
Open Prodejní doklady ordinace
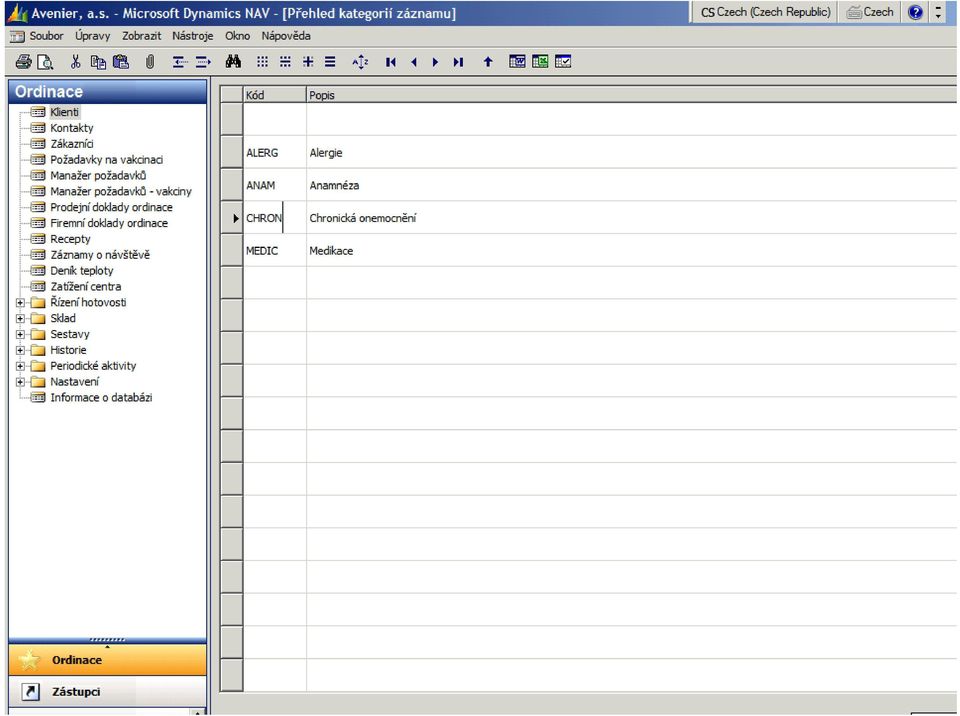111,208
